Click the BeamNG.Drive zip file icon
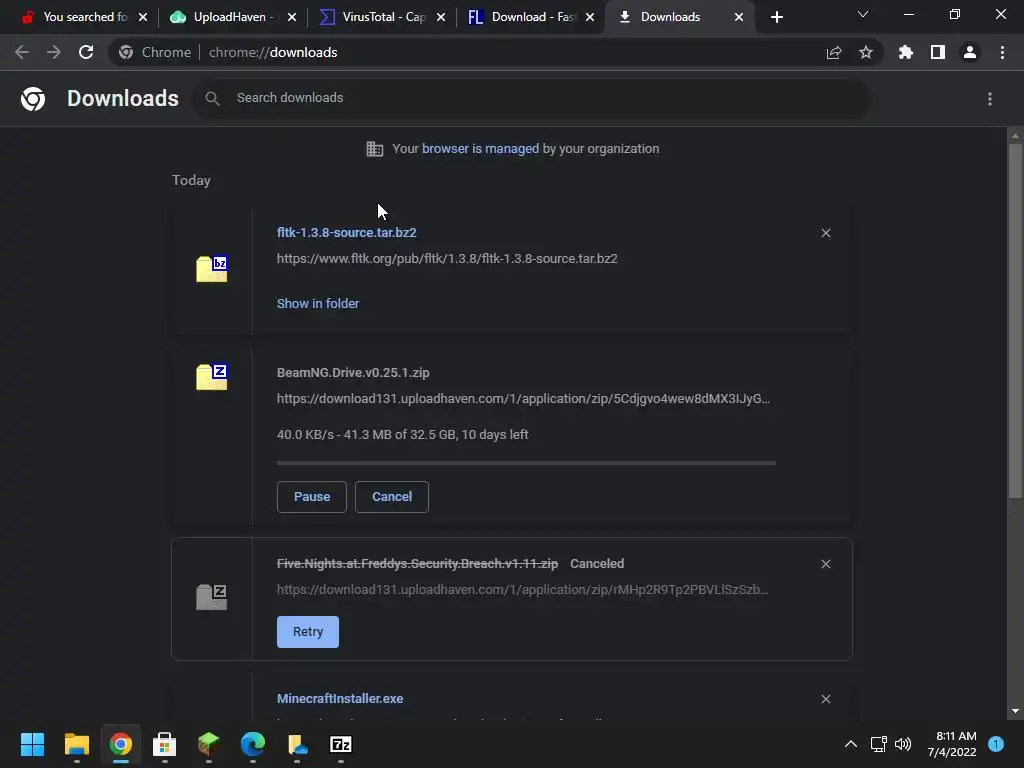The width and height of the screenshot is (1024, 768). pyautogui.click(x=212, y=377)
